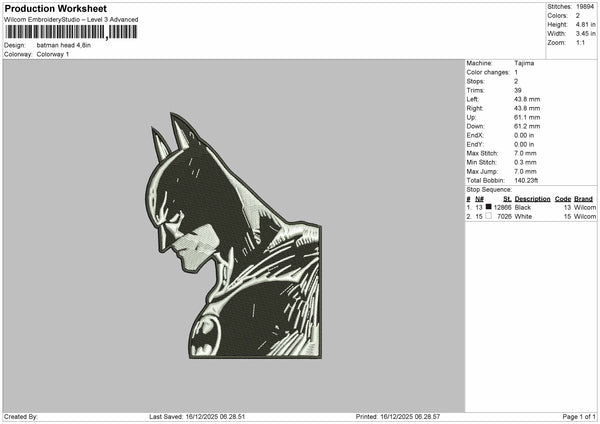Viewport: 600px width, 424px height.
Task: Click the Min Stitch value 0.3 mm
Action: (x=525, y=163)
